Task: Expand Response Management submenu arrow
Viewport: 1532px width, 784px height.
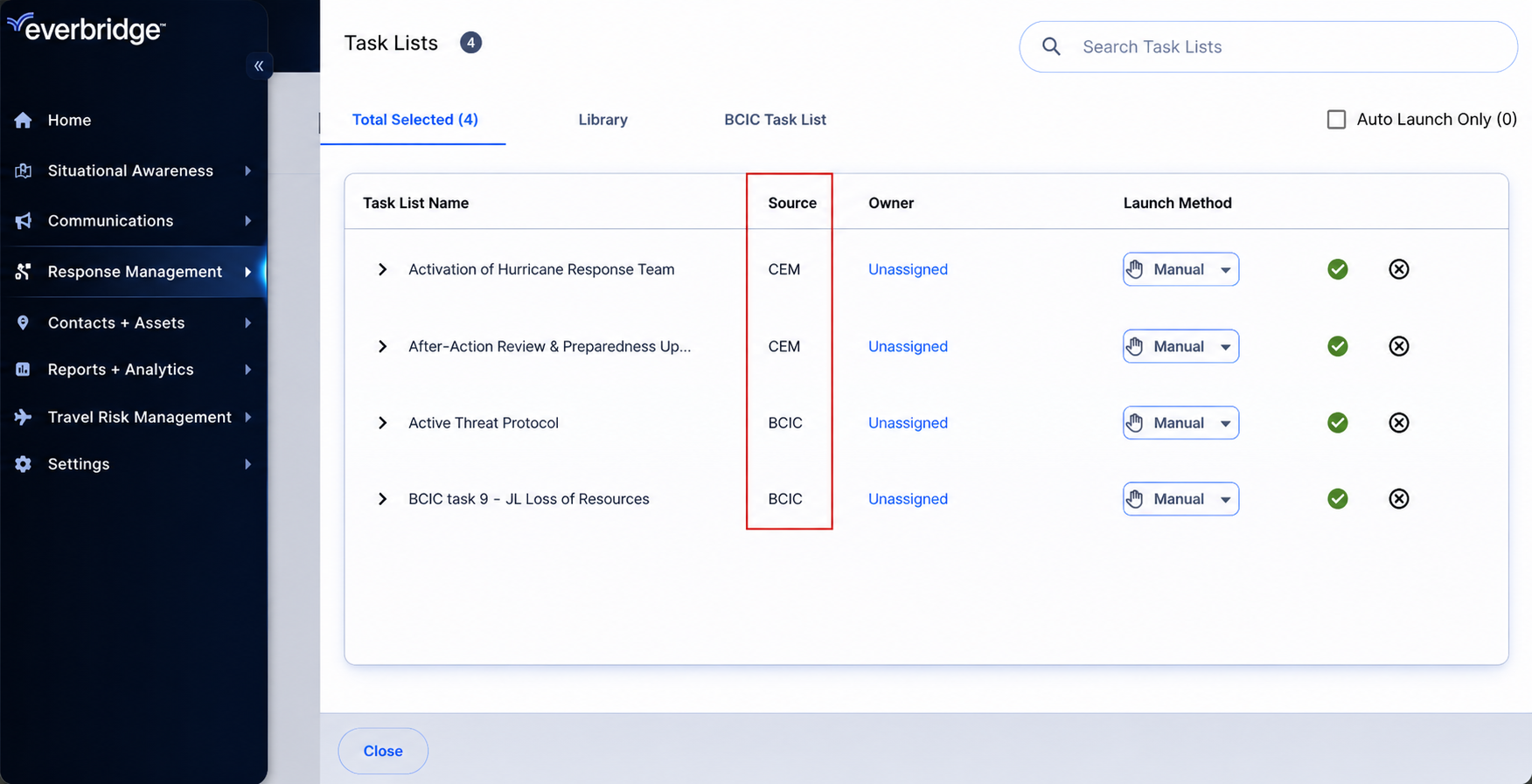Action: [x=248, y=272]
